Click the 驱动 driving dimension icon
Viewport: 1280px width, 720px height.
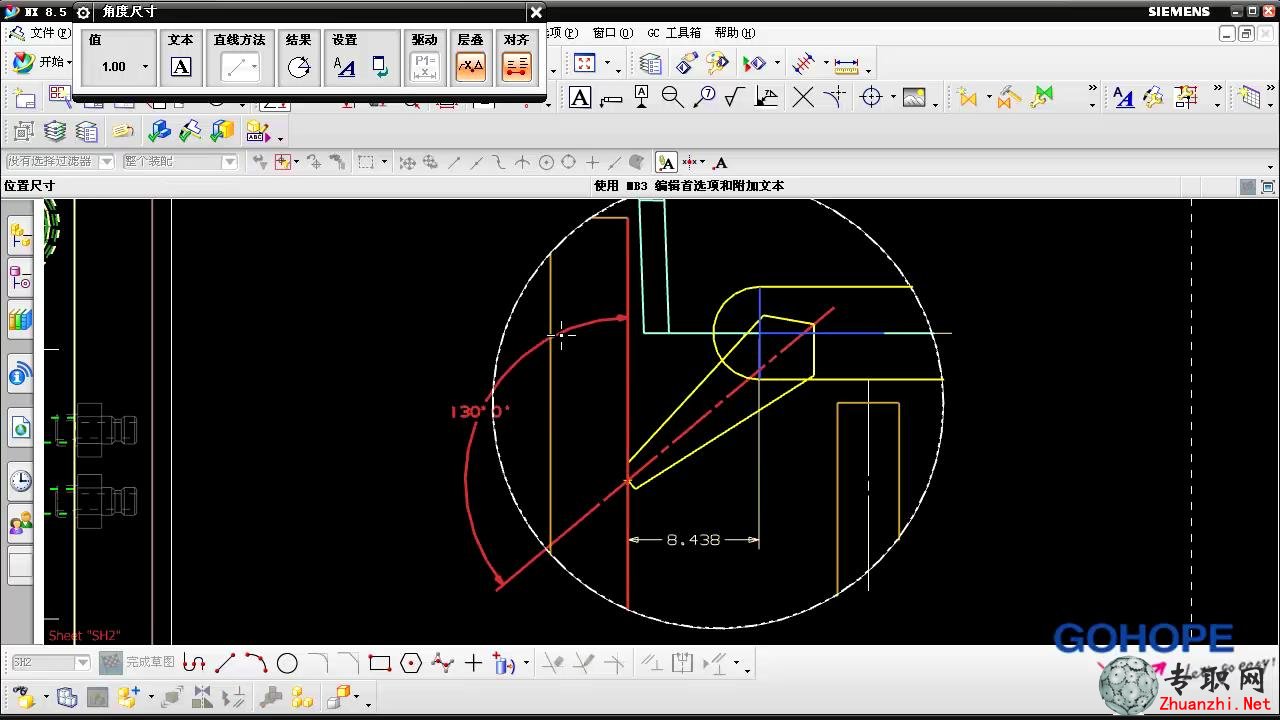[x=424, y=67]
